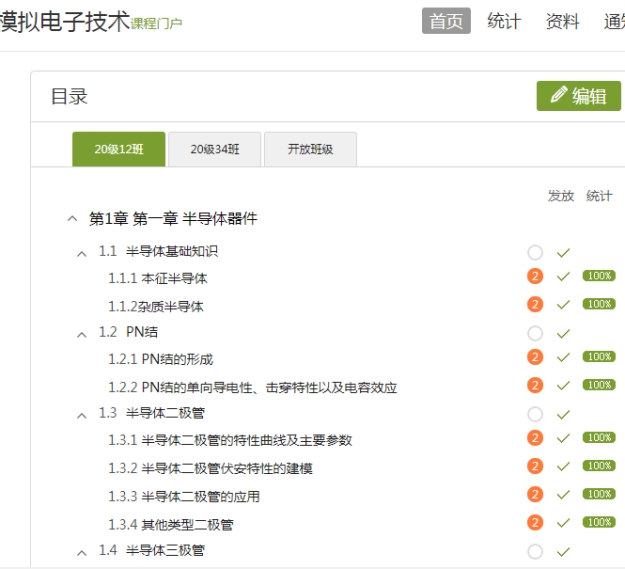Viewport: 625px width, 569px height.
Task: Click orange badge beside 1.3.4 其他类型二极管
Action: [x=535, y=523]
